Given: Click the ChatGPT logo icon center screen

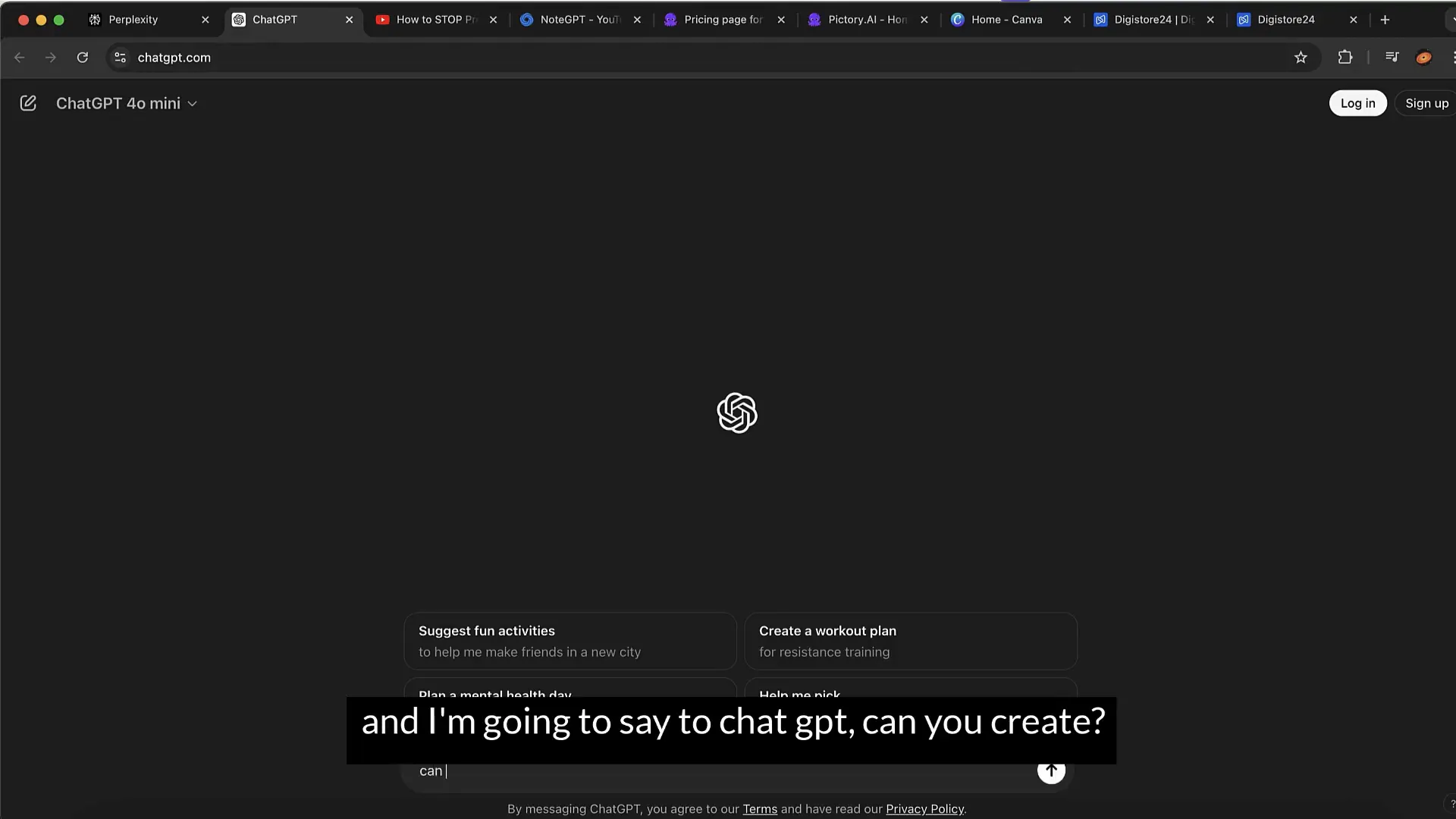Looking at the screenshot, I should pyautogui.click(x=736, y=413).
